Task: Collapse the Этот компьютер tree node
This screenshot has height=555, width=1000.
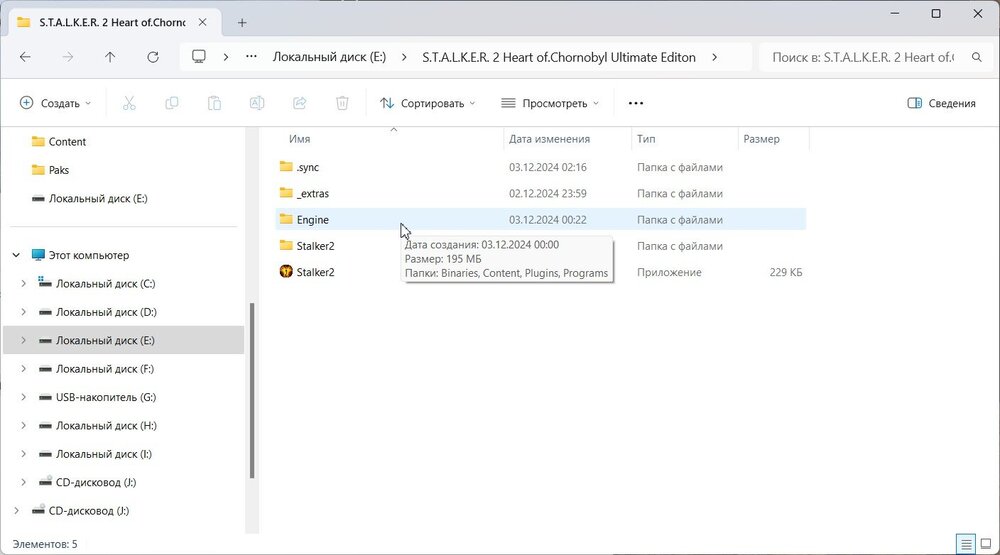Action: [16, 256]
